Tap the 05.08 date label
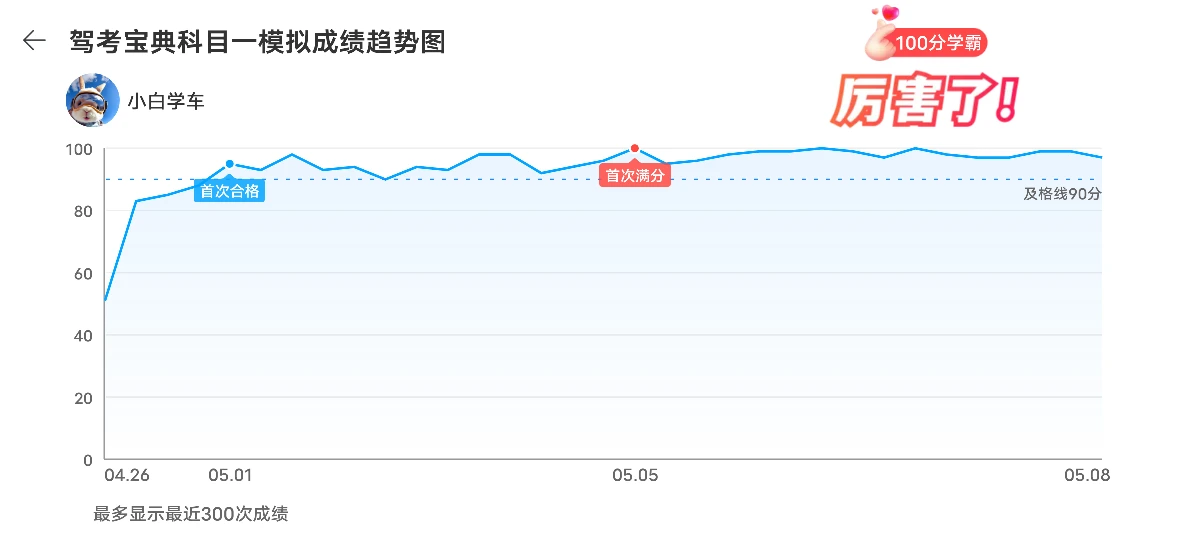1200x540 pixels. pos(1087,475)
